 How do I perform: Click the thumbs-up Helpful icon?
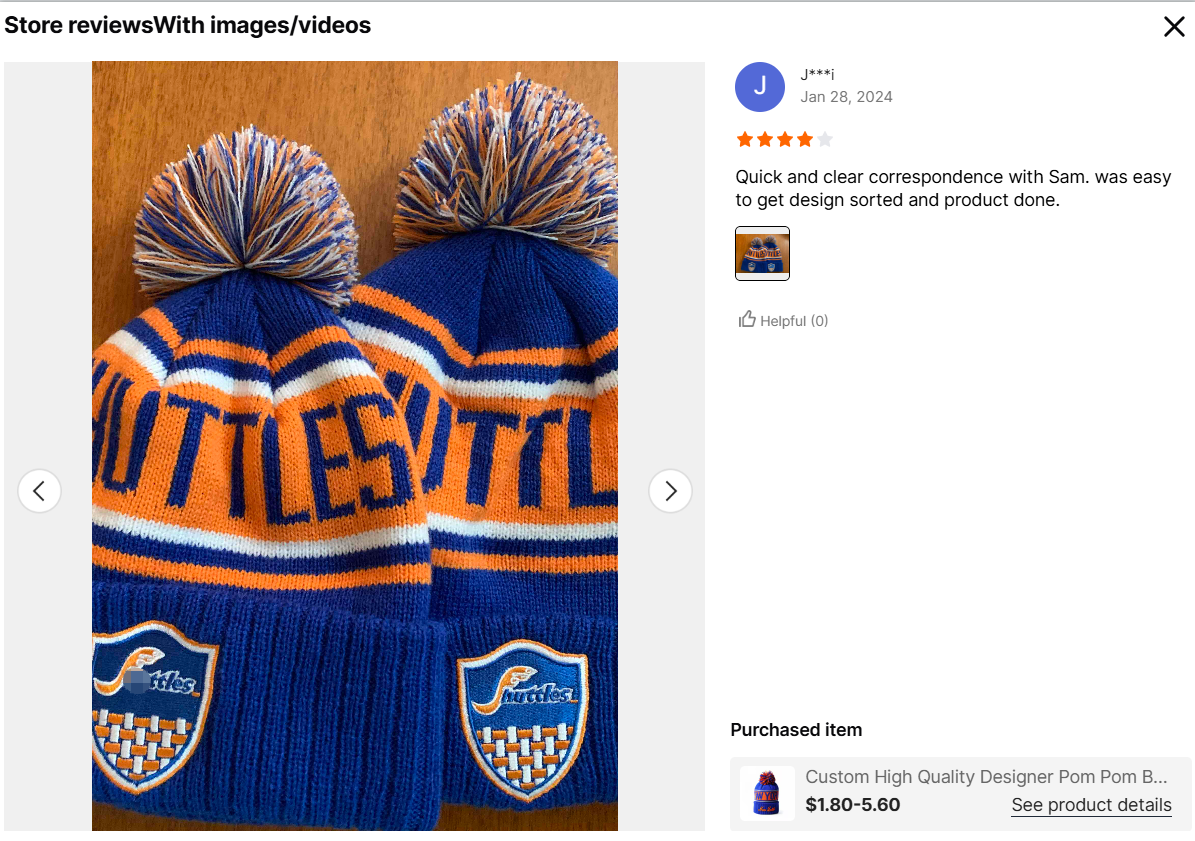pyautogui.click(x=747, y=320)
